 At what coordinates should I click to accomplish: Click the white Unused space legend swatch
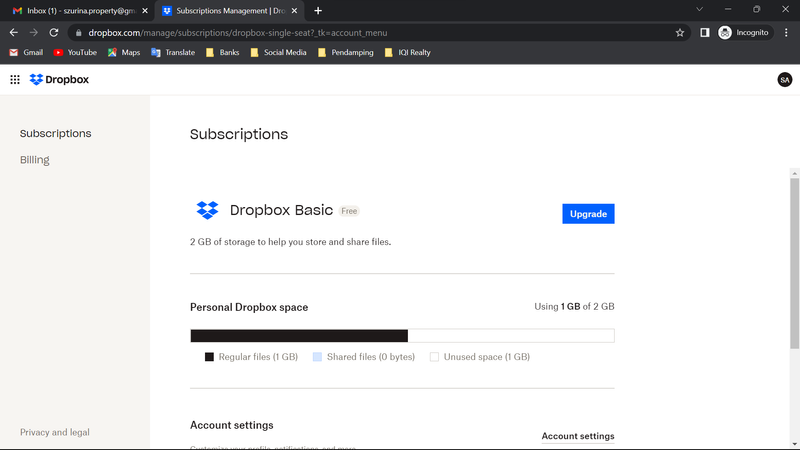(434, 357)
